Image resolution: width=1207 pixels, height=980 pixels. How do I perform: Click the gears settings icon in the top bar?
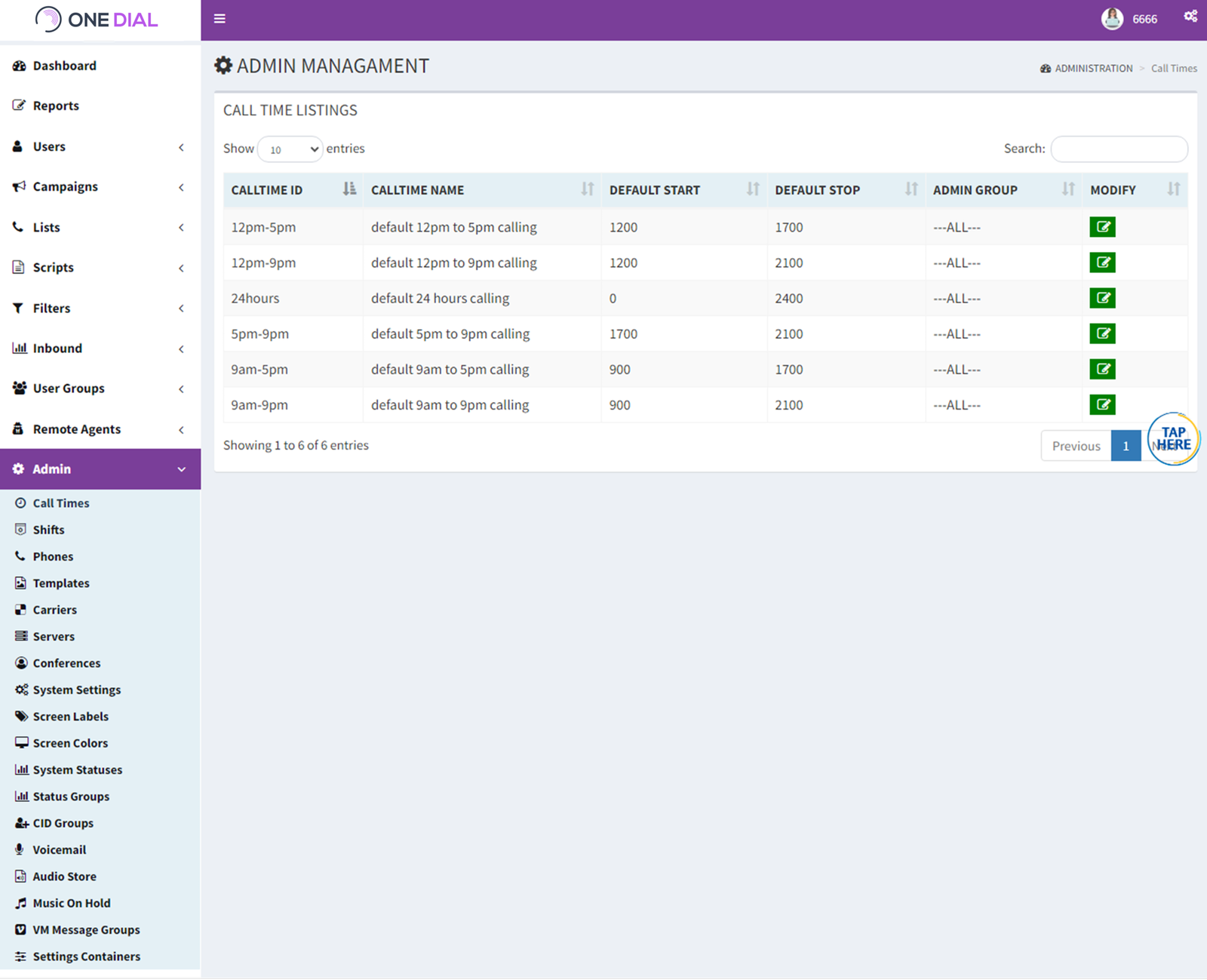point(1190,16)
